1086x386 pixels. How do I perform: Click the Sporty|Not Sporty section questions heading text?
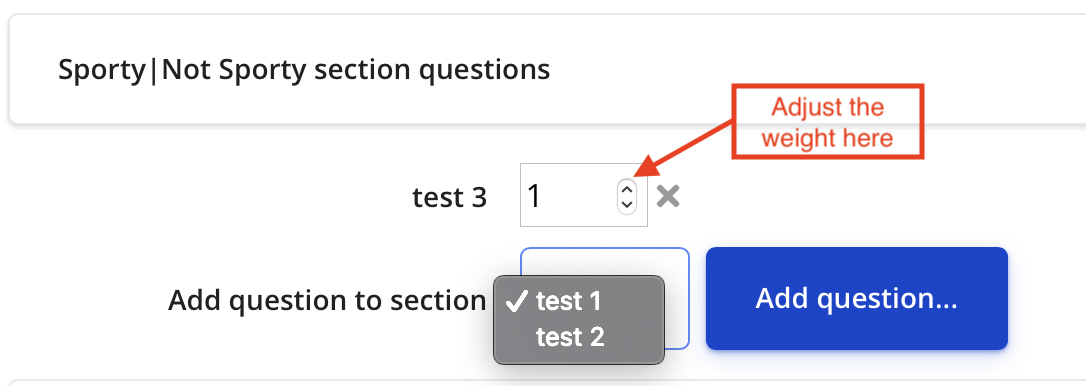[x=304, y=69]
